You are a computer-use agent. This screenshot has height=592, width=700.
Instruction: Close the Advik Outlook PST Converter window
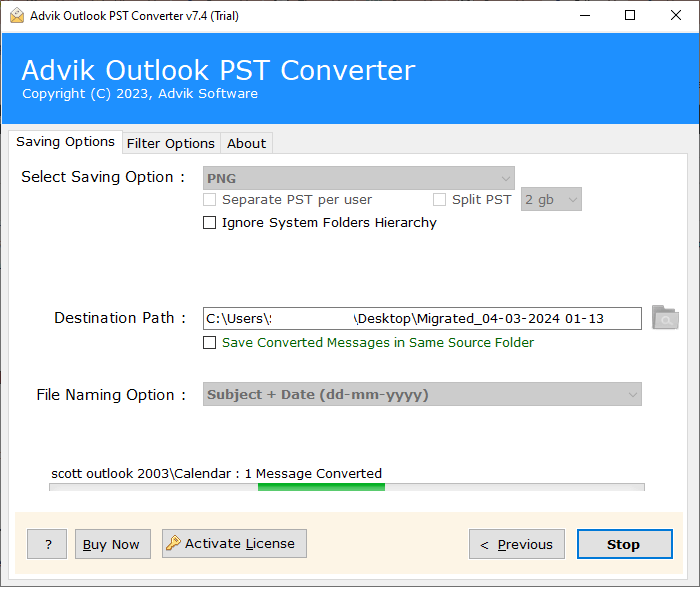tap(676, 16)
